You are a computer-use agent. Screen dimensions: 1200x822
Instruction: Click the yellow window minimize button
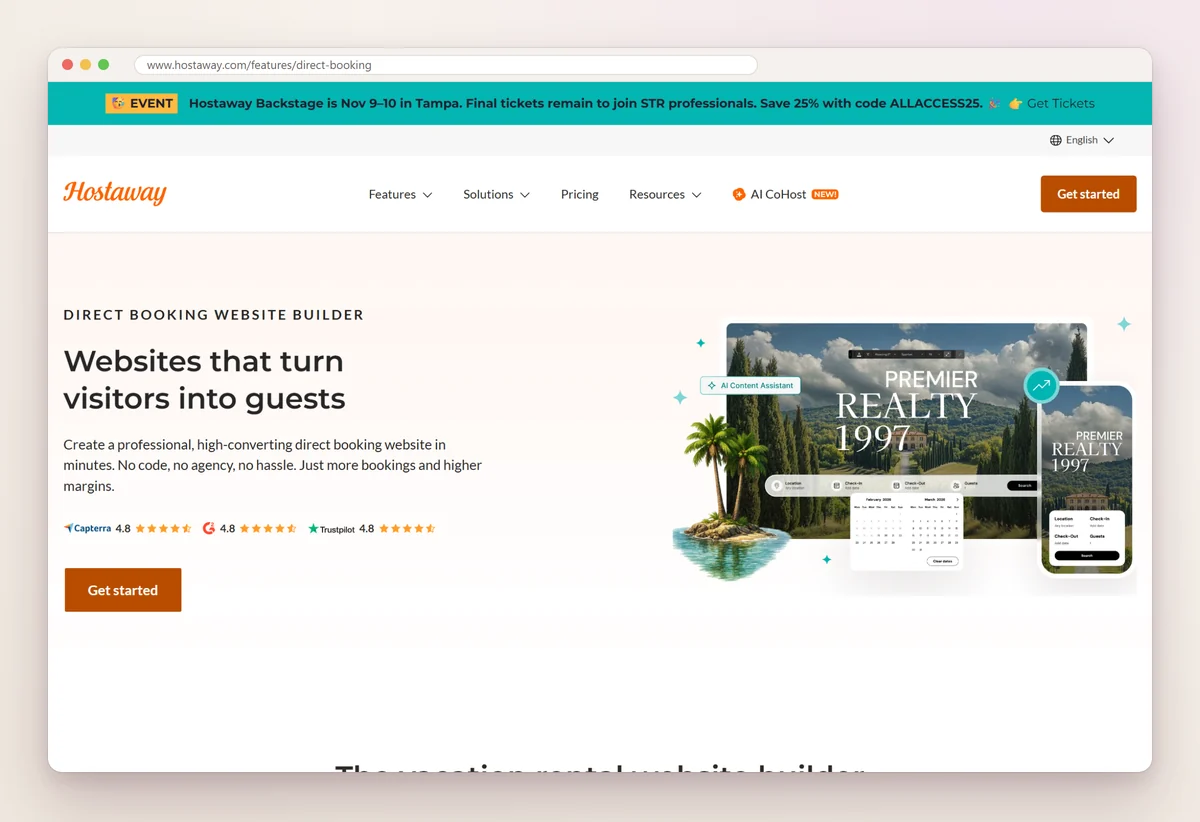click(x=86, y=65)
